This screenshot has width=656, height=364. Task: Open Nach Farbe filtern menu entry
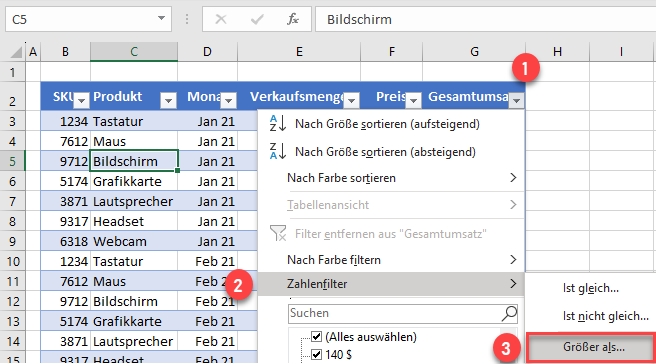point(391,260)
